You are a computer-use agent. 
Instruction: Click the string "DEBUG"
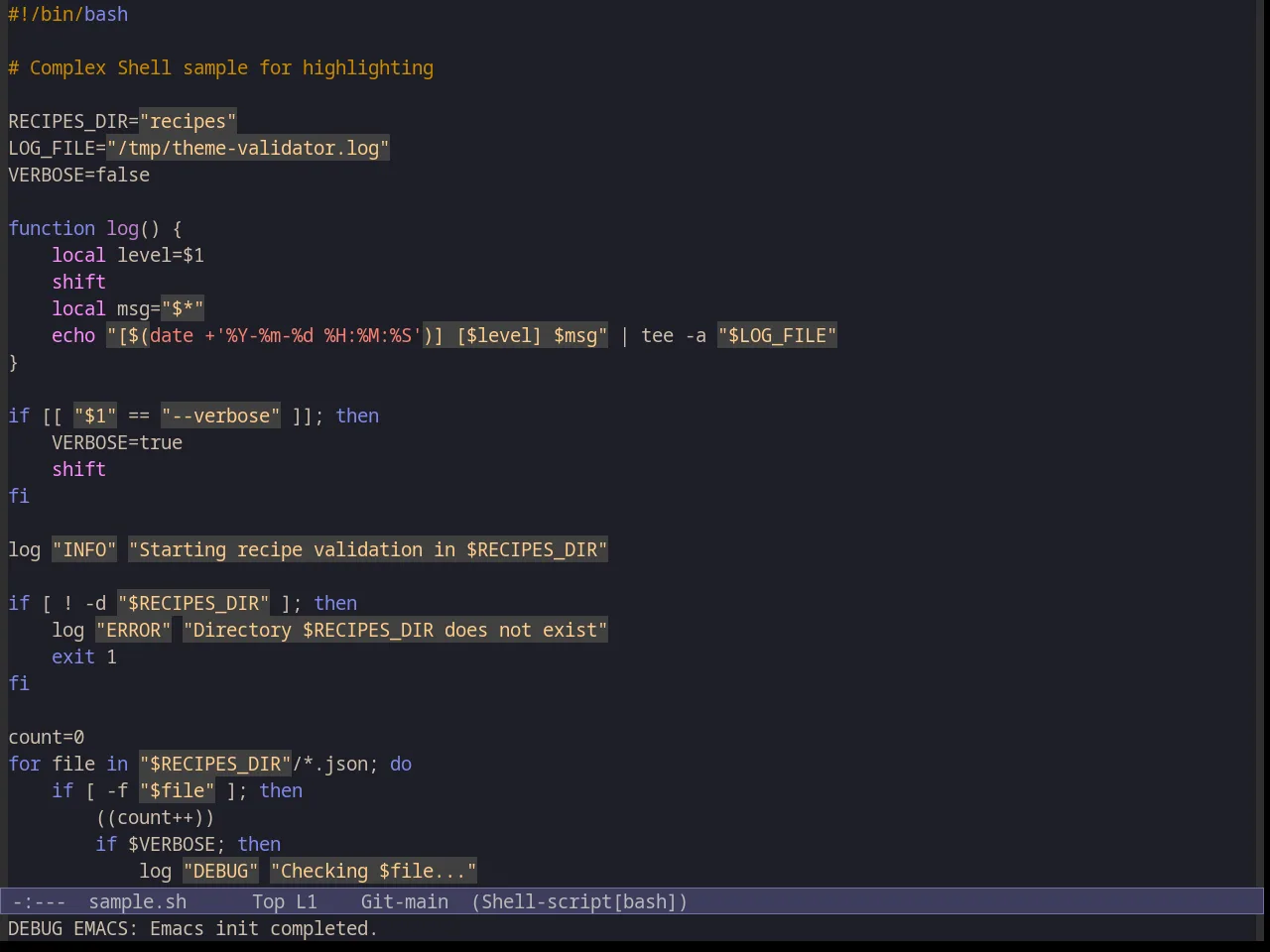click(220, 871)
